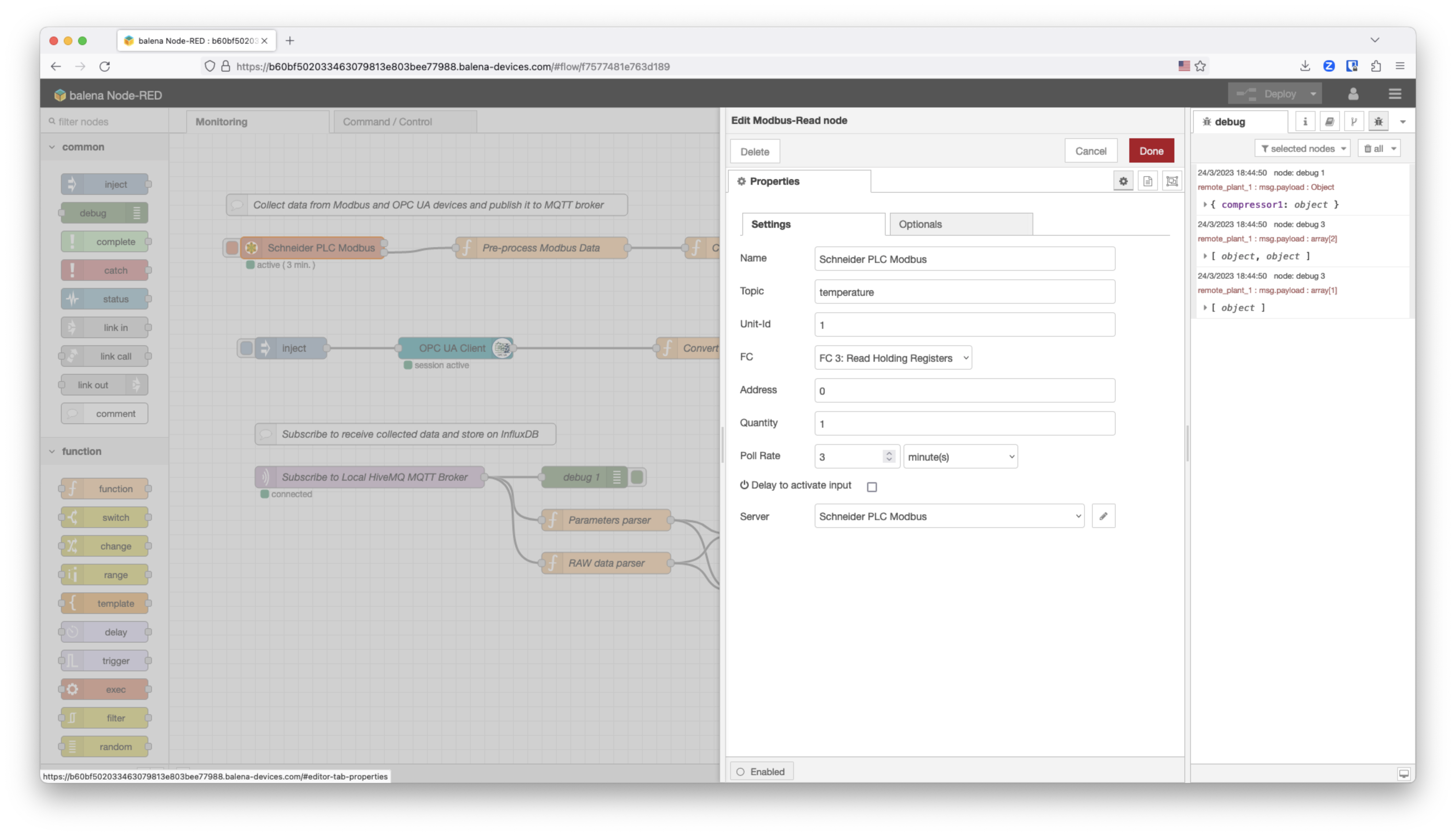Confirm changes with the Done button
The image size is (1456, 836).
(1151, 150)
